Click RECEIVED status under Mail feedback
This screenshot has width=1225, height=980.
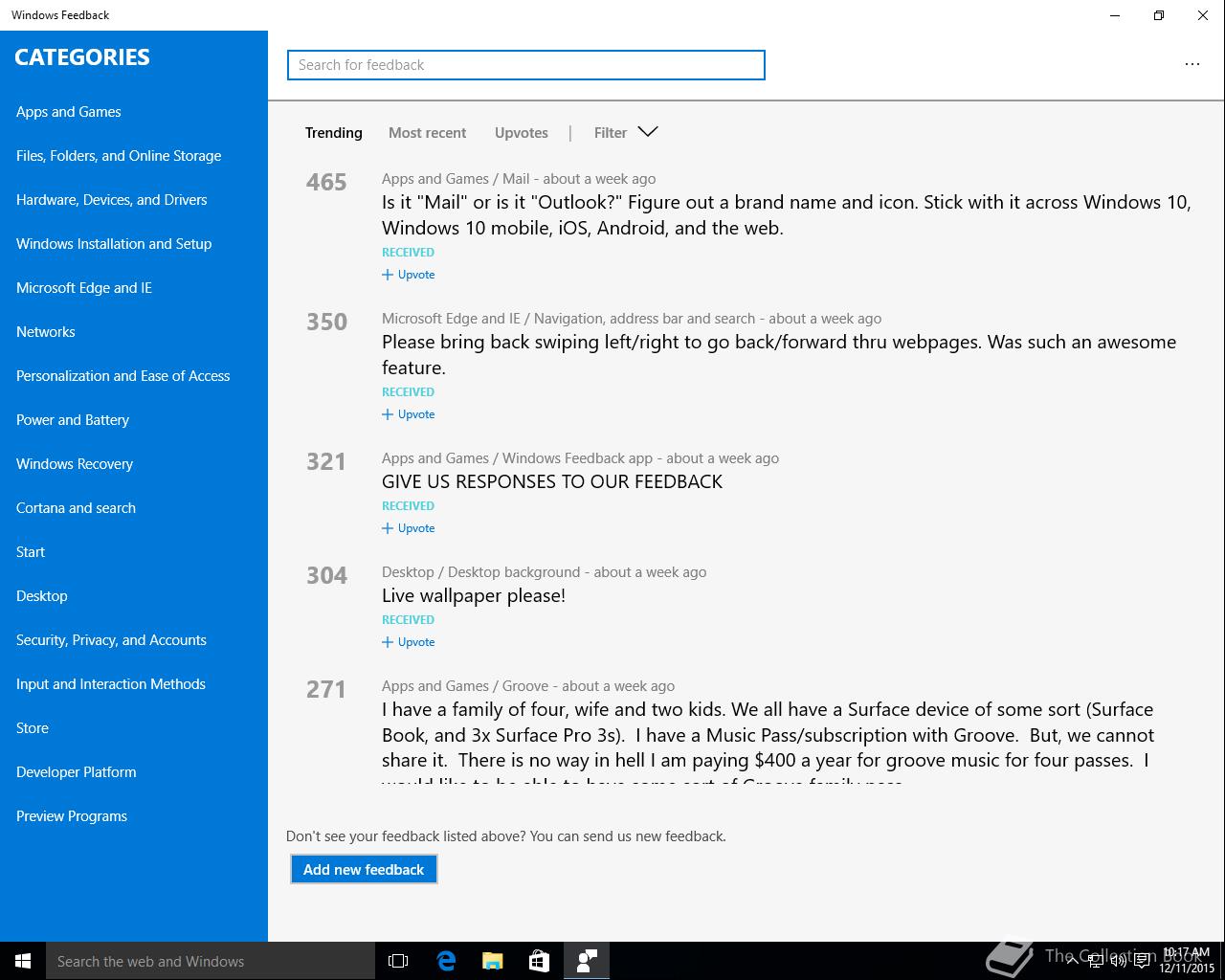pyautogui.click(x=408, y=253)
